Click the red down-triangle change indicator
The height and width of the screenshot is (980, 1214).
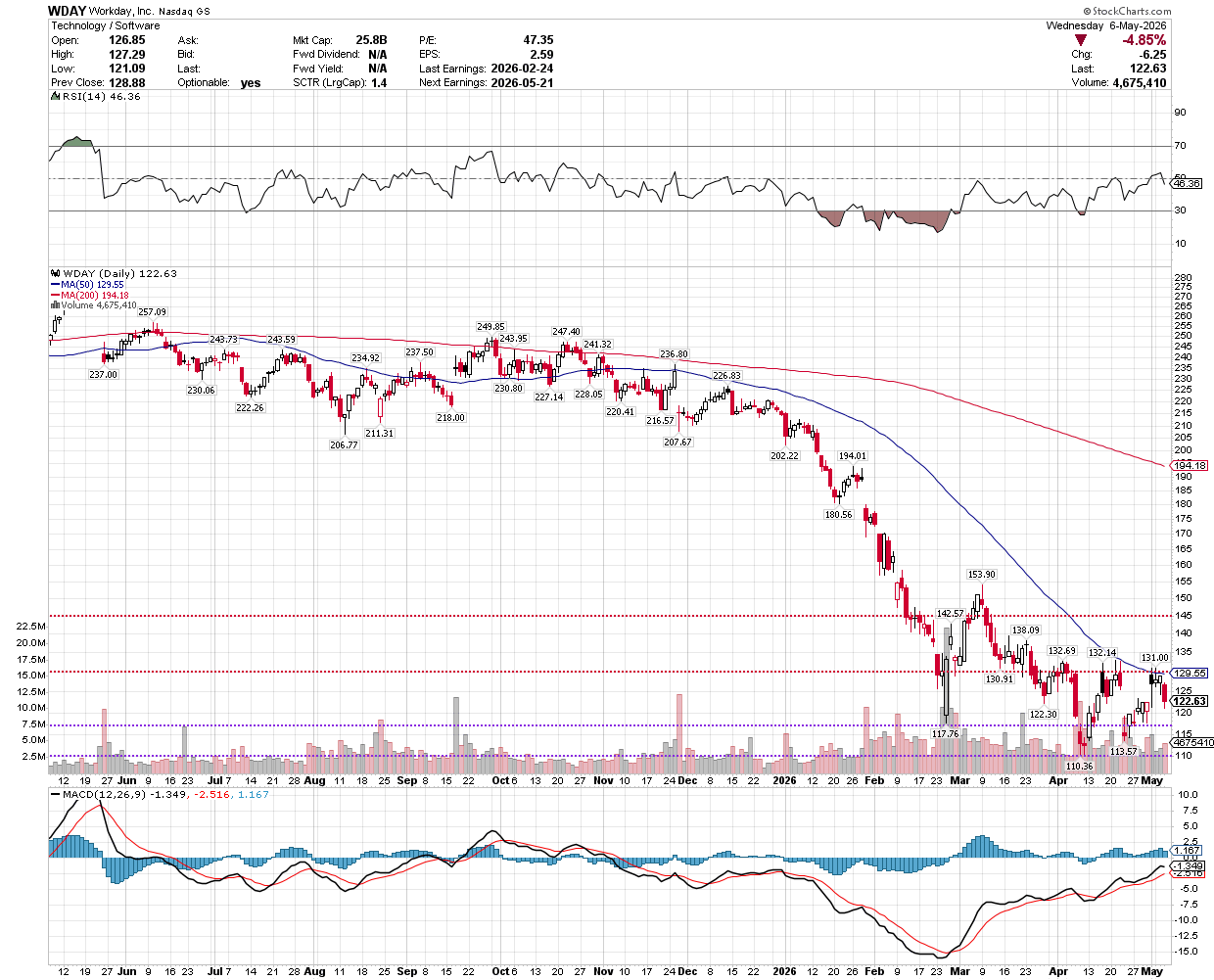click(1081, 40)
